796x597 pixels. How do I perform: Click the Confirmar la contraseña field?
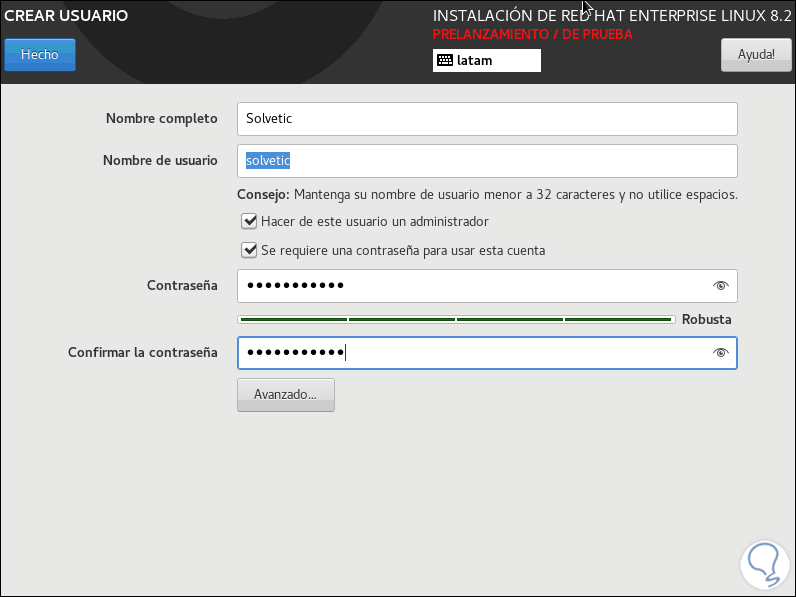point(487,353)
